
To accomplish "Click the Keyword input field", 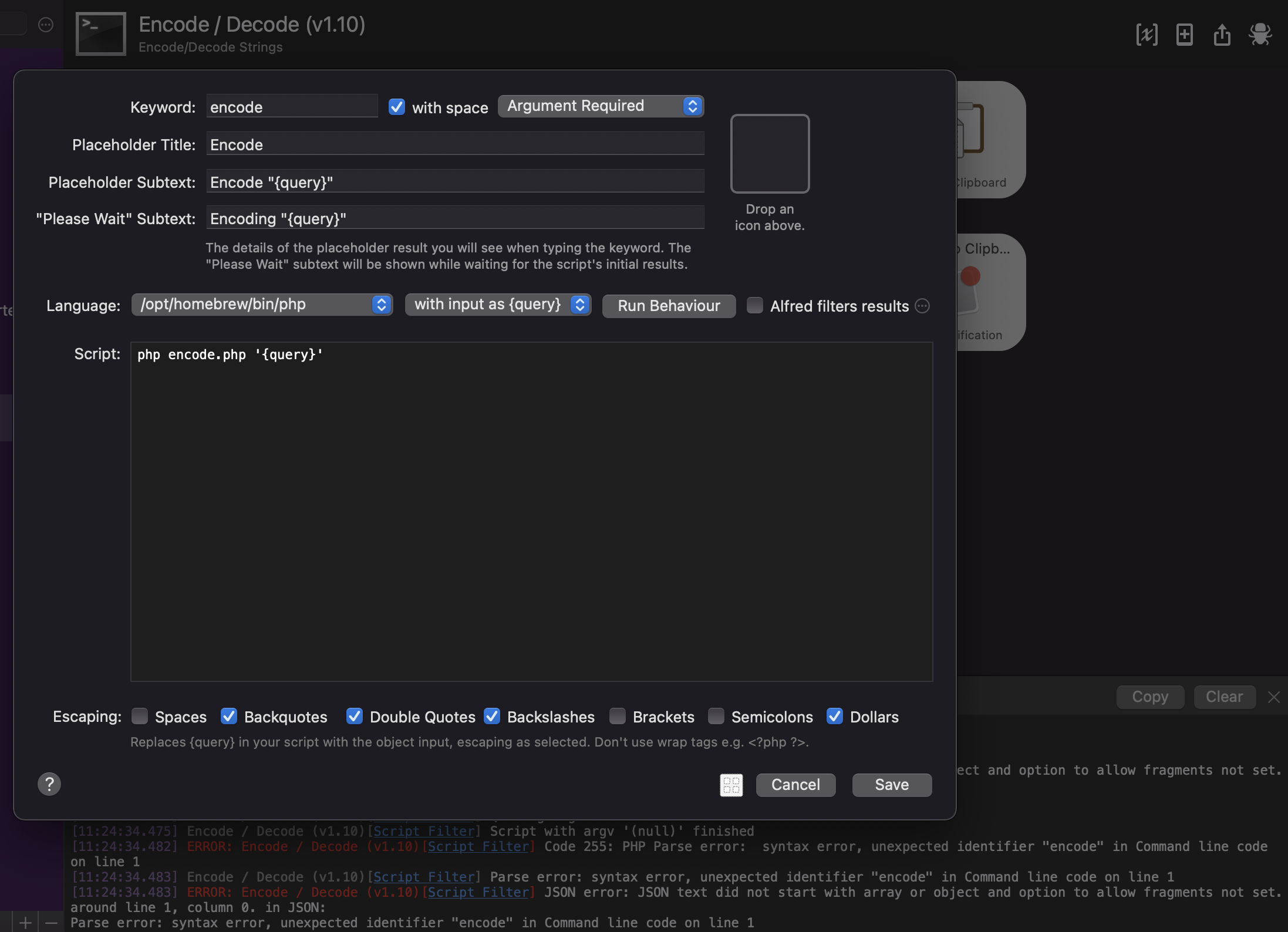I will pos(292,107).
